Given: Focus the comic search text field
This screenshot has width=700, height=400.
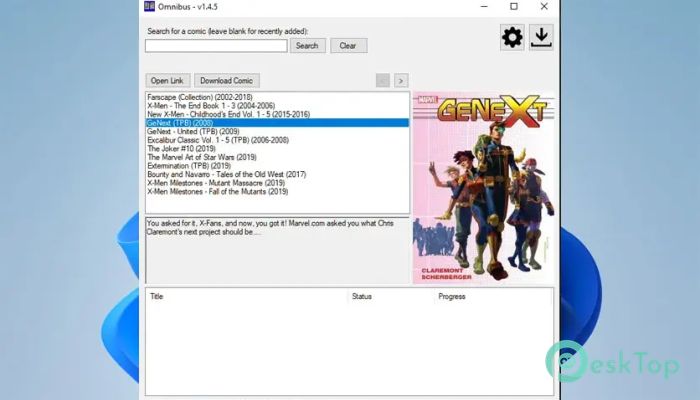Looking at the screenshot, I should pos(216,45).
